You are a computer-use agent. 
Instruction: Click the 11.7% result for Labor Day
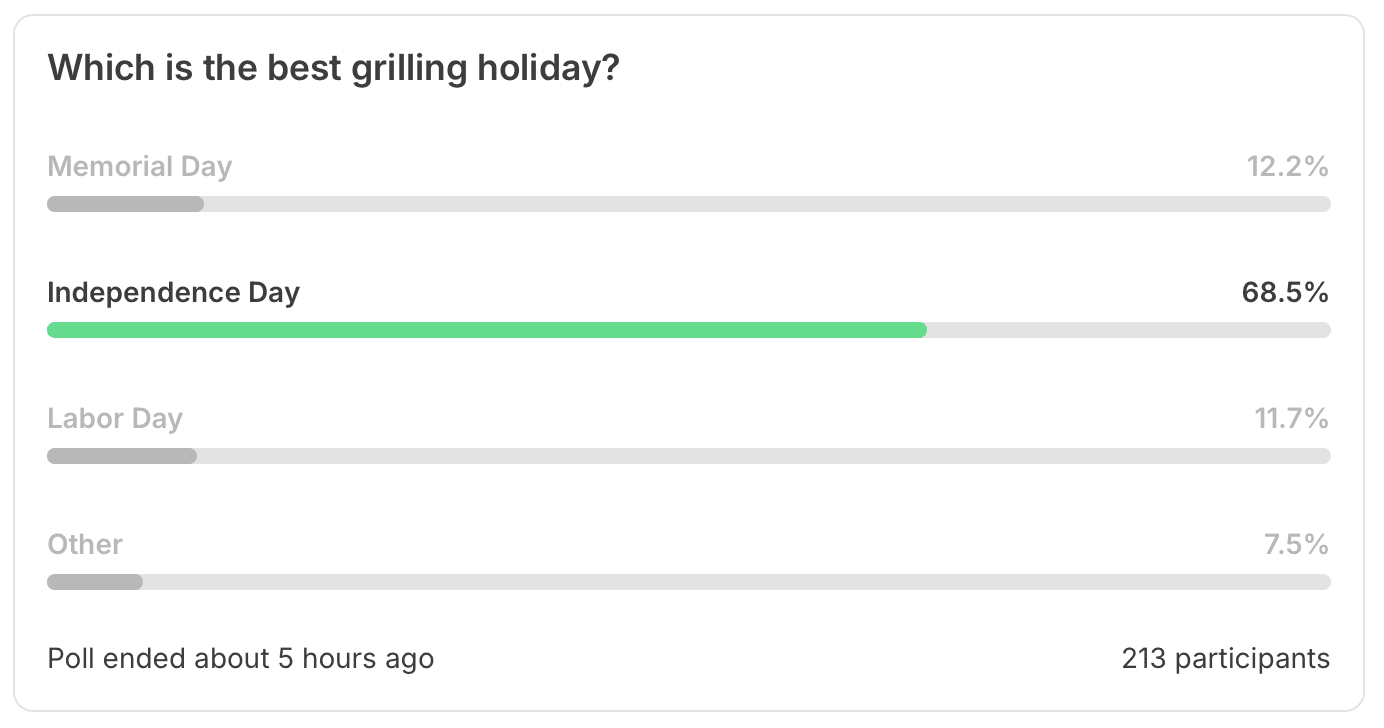point(1292,418)
